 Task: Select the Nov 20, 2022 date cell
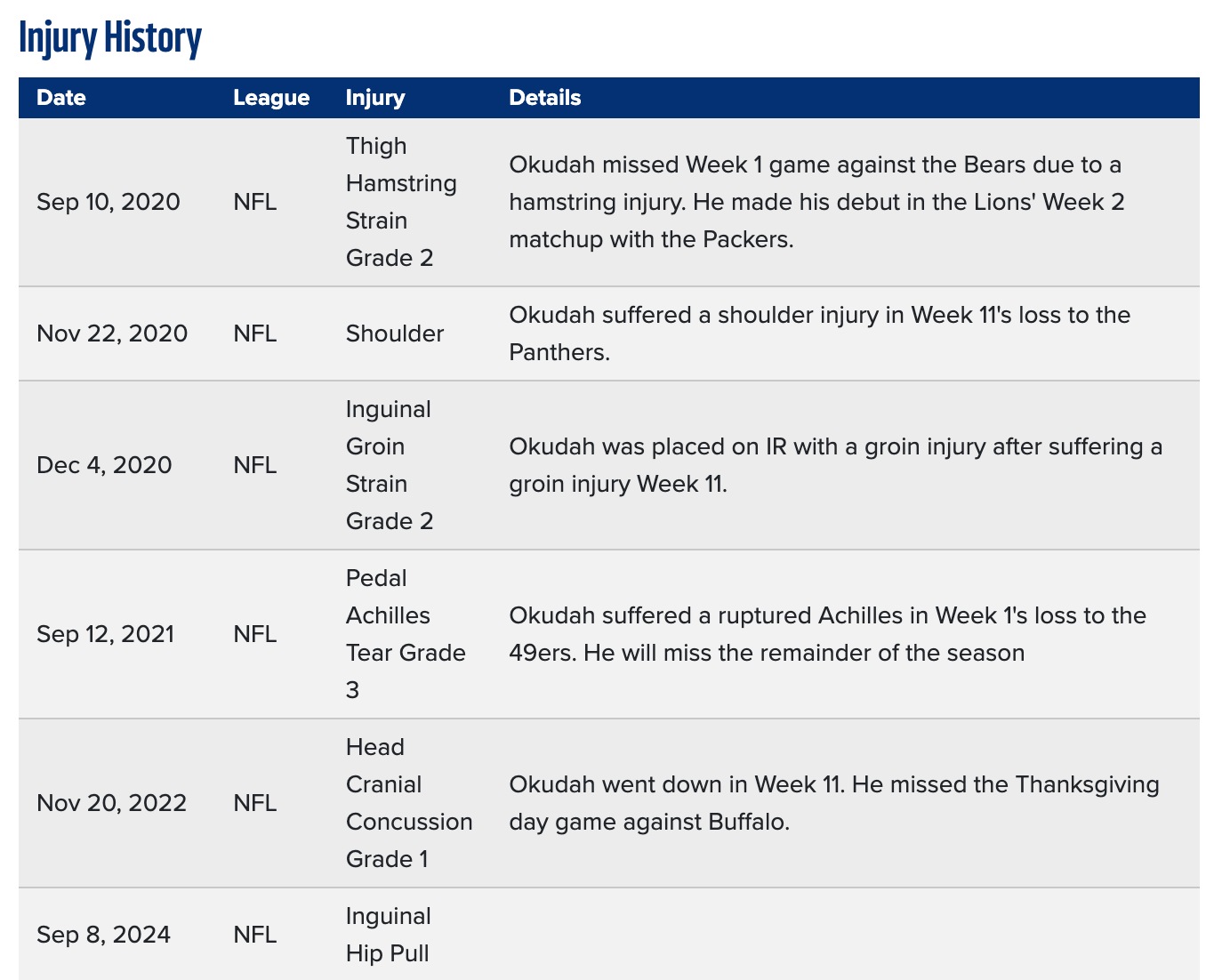111,803
